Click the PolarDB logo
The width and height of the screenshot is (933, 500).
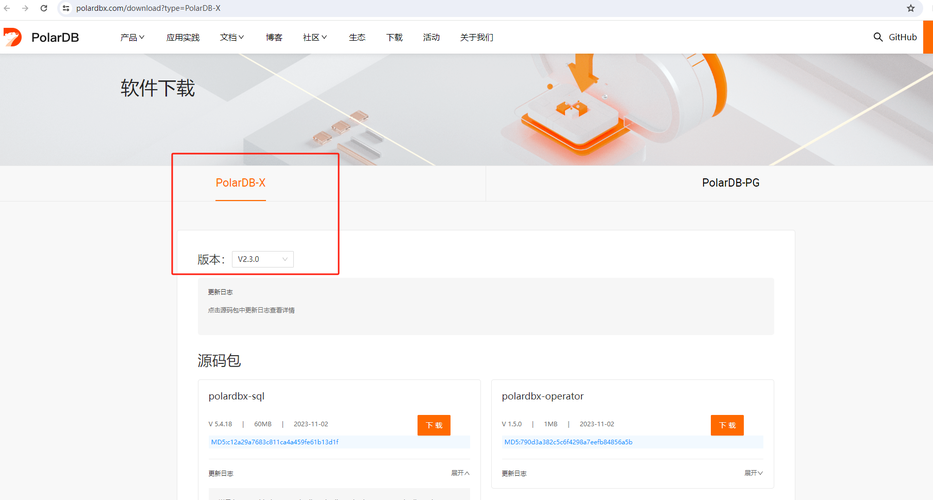tap(41, 37)
